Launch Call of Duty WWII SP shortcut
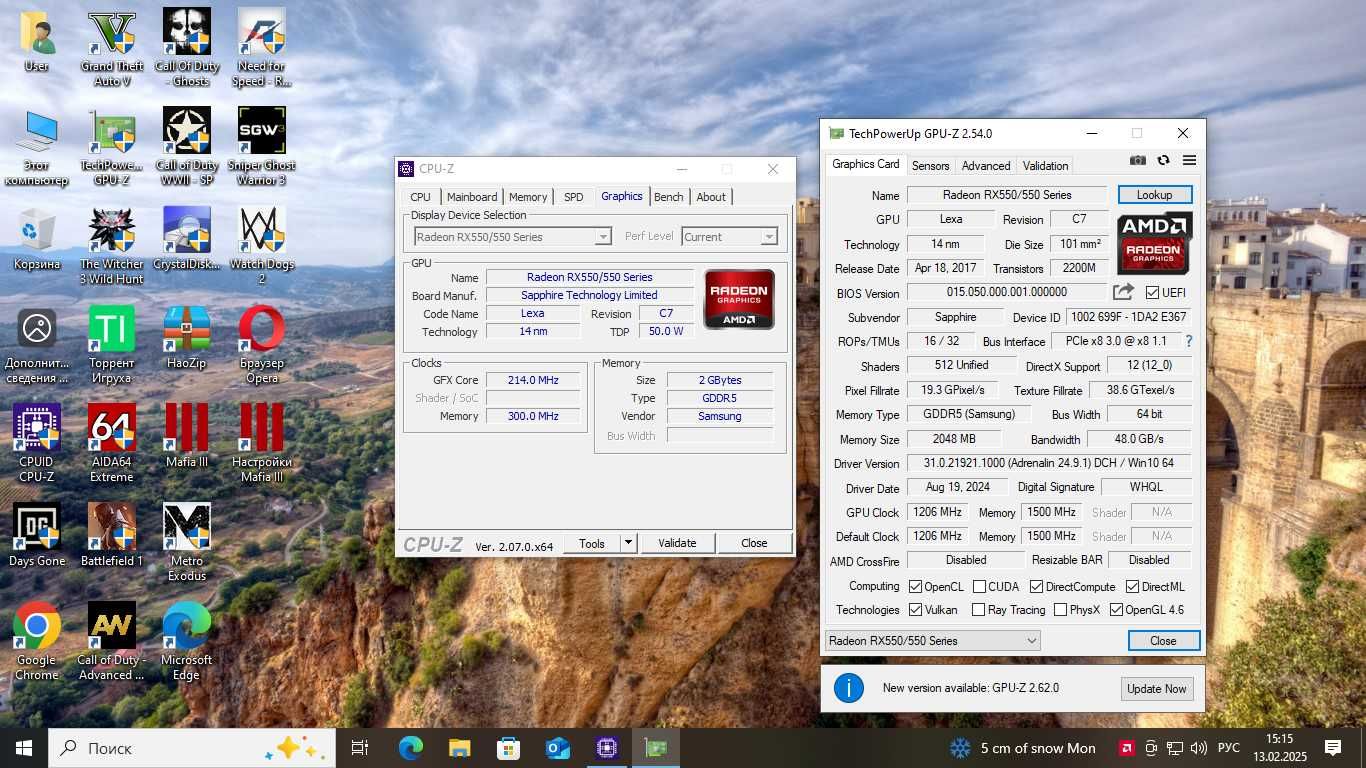 point(187,147)
